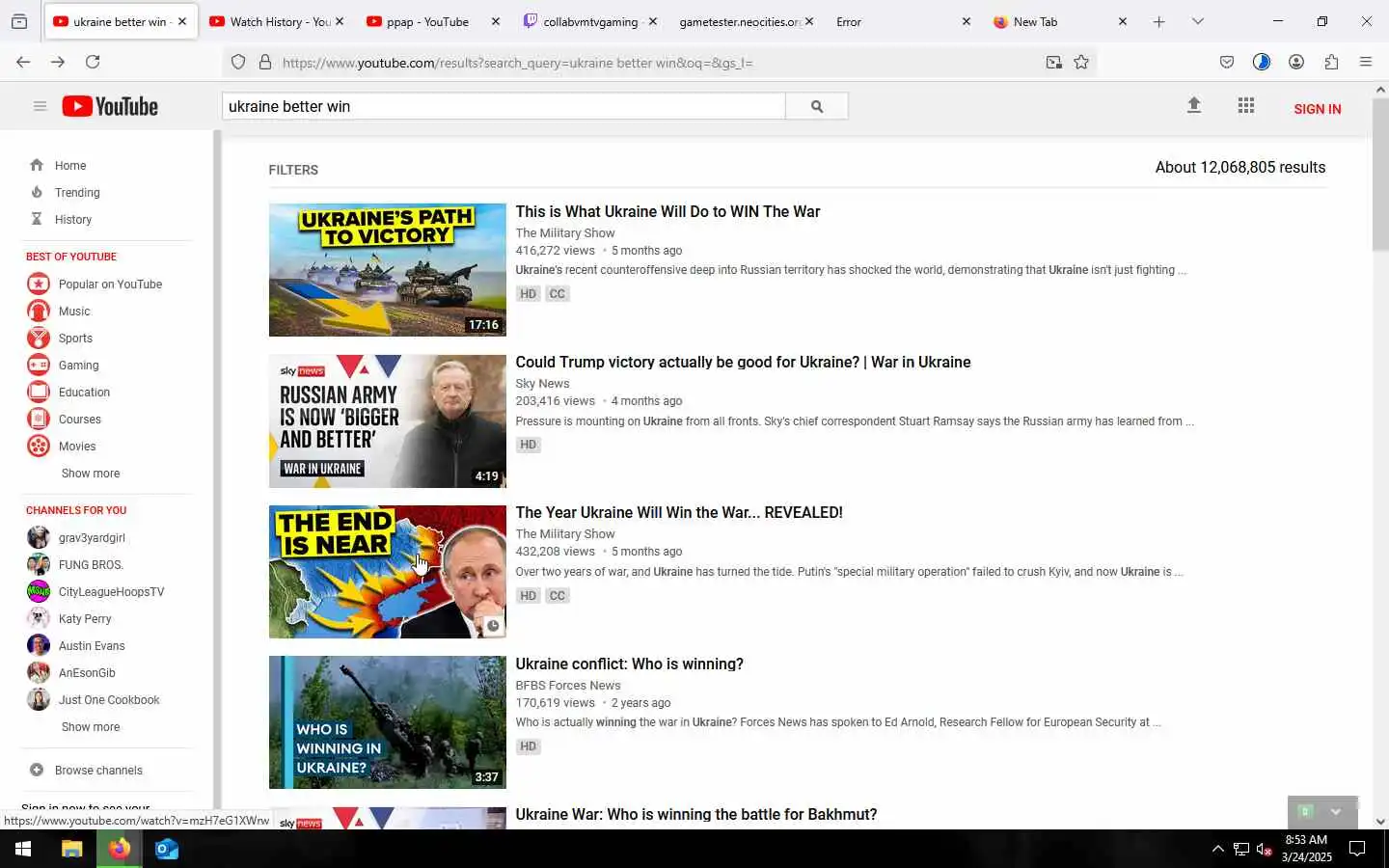Click the Gaming category sidebar icon
Screen dimensions: 1389x868
point(39,365)
